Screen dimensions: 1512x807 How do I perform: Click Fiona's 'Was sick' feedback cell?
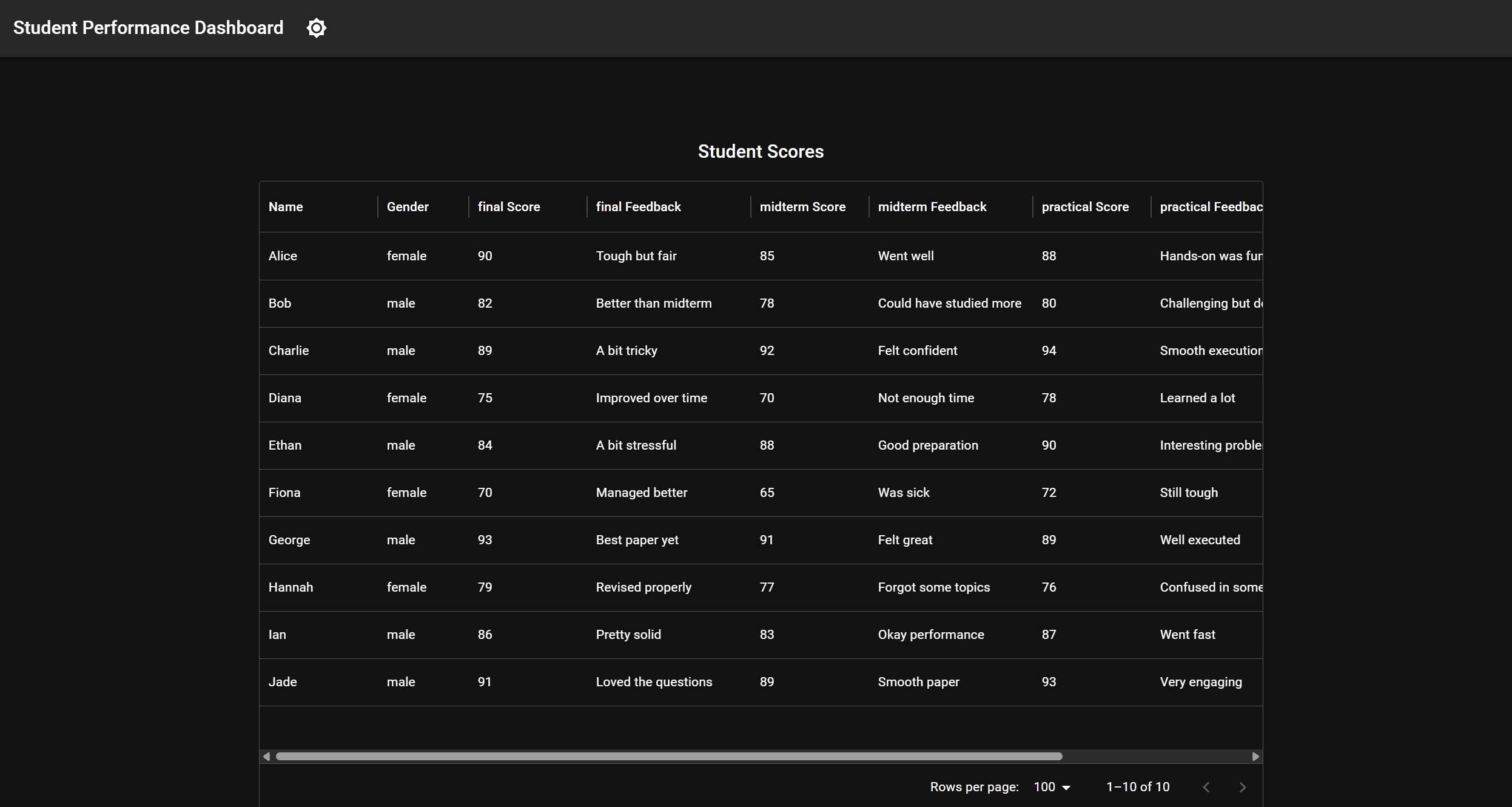point(903,493)
